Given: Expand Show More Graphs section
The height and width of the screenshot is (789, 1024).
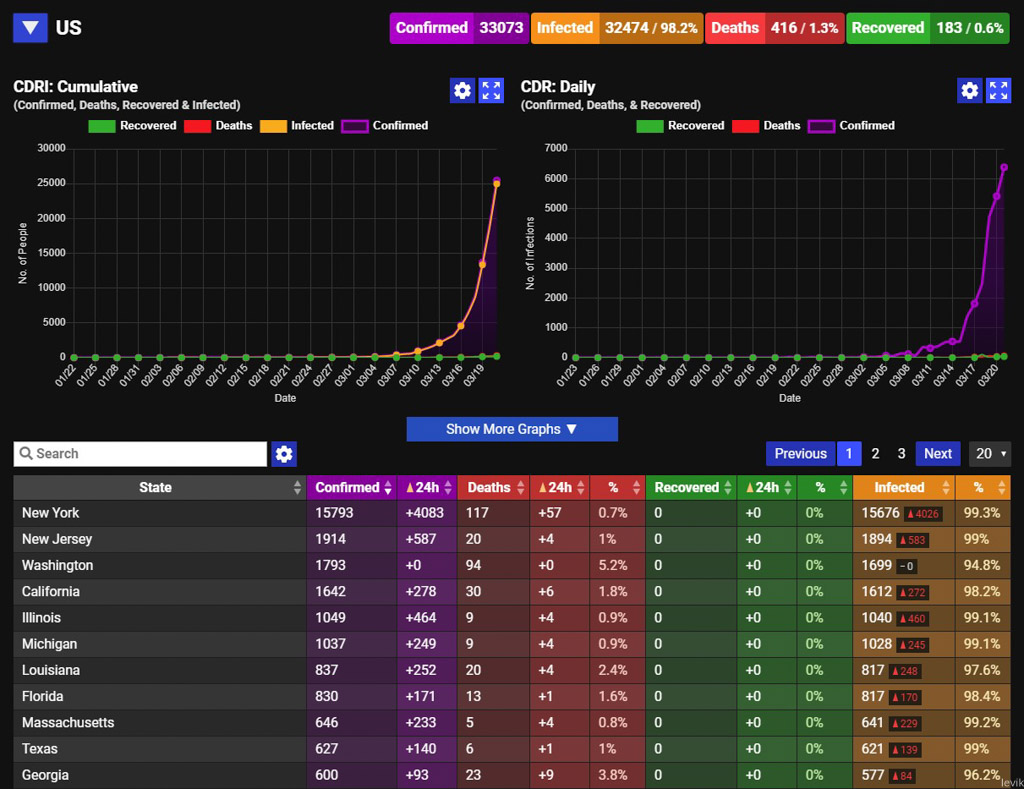Looking at the screenshot, I should point(512,429).
